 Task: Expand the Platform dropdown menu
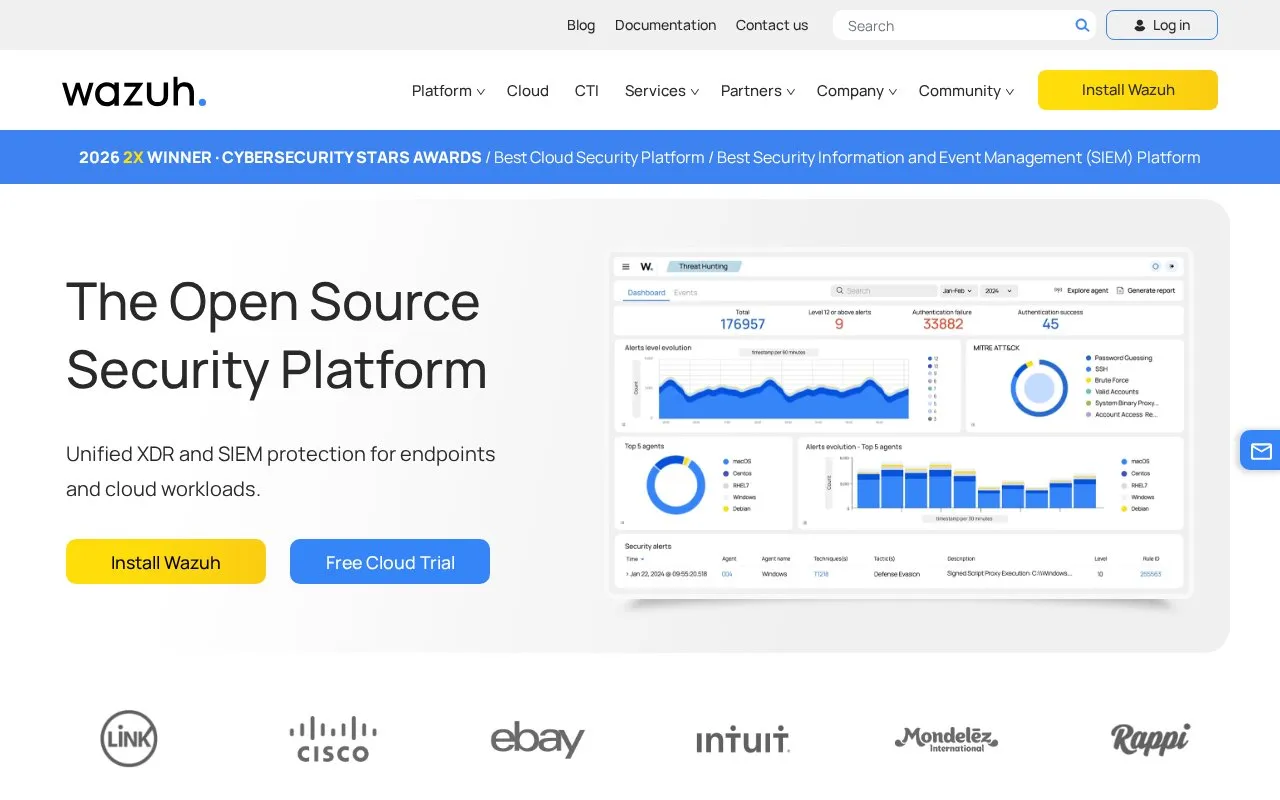[x=448, y=91]
